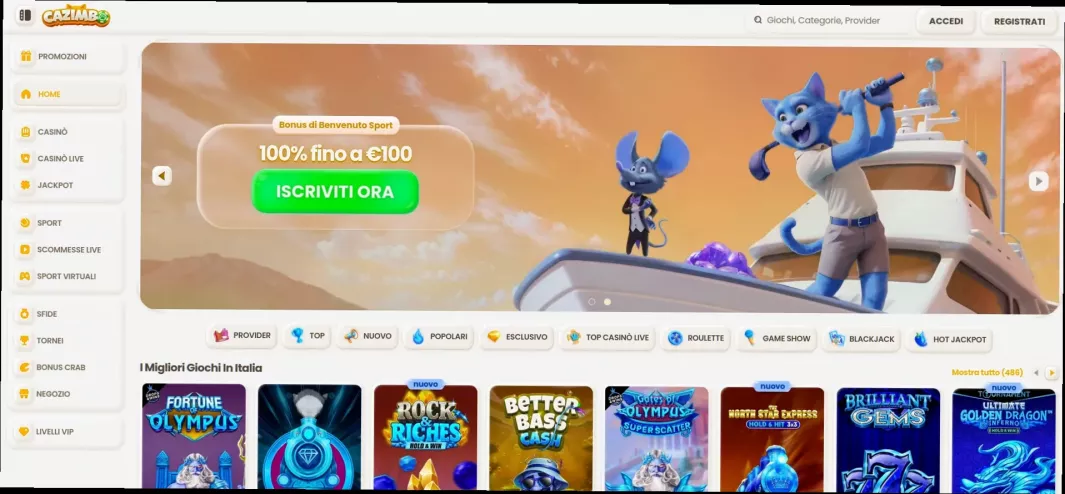The image size is (1065, 494).
Task: Open the Livelli VIP diamond icon
Action: point(24,431)
